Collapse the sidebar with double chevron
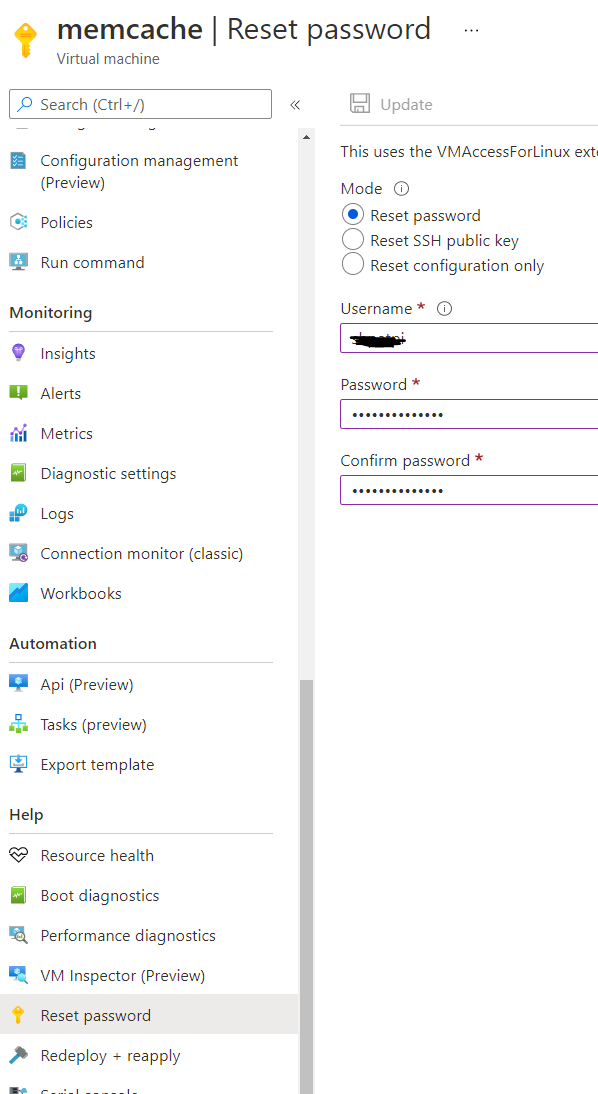Viewport: 598px width, 1094px height. pyautogui.click(x=295, y=105)
